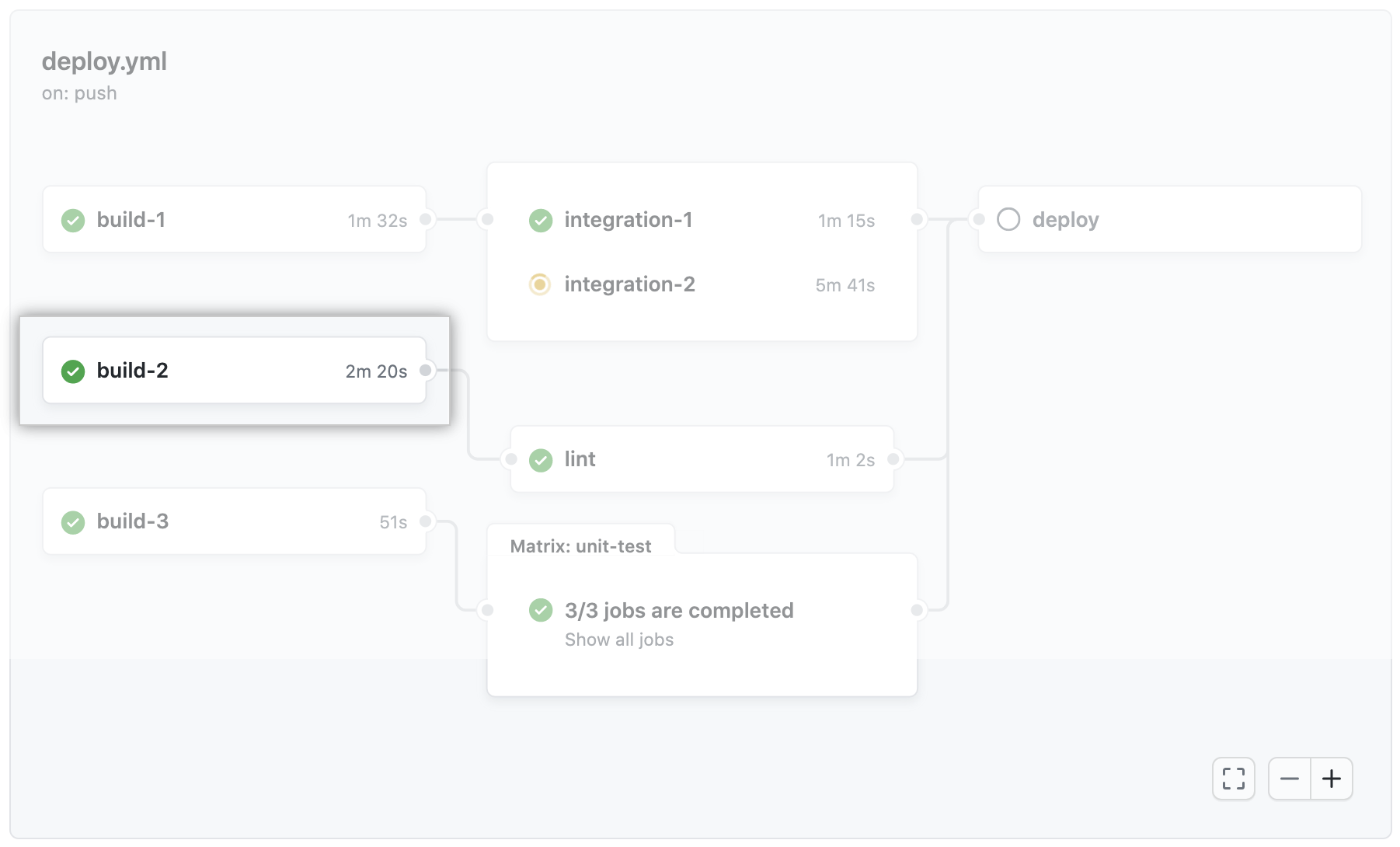Click the integration-2 in-progress yellow status icon
This screenshot has width=1400, height=847.
click(540, 284)
